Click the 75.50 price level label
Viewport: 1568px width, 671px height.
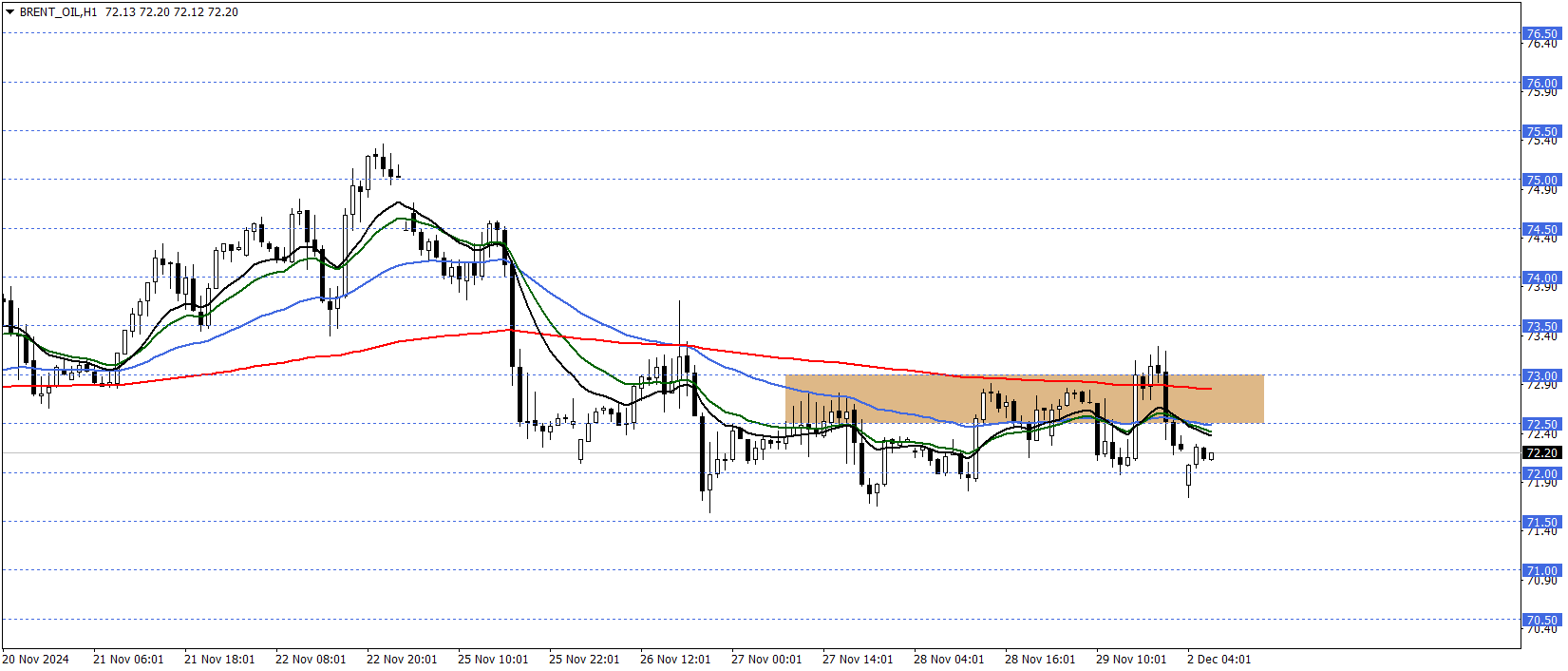coord(1540,131)
